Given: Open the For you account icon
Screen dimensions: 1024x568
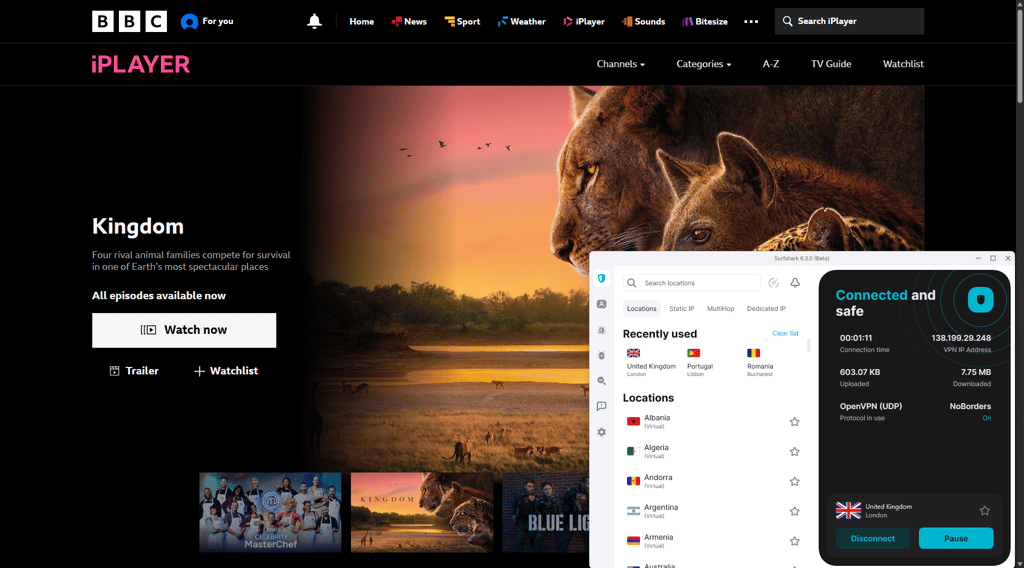Looking at the screenshot, I should click(x=189, y=22).
